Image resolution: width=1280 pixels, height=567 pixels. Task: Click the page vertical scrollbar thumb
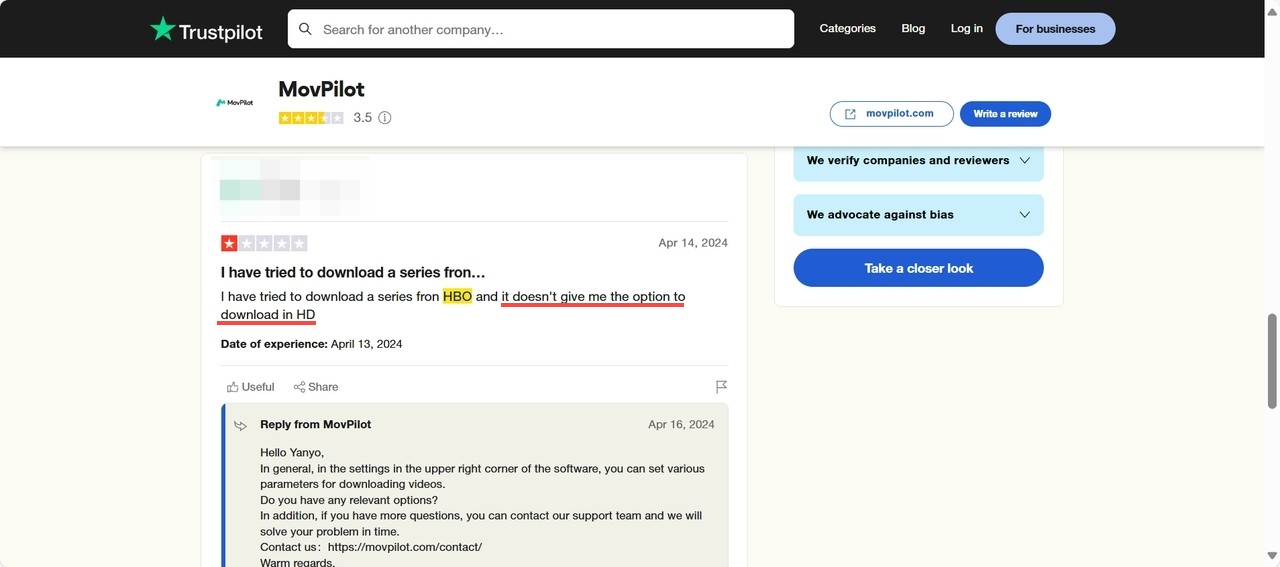pos(1272,361)
